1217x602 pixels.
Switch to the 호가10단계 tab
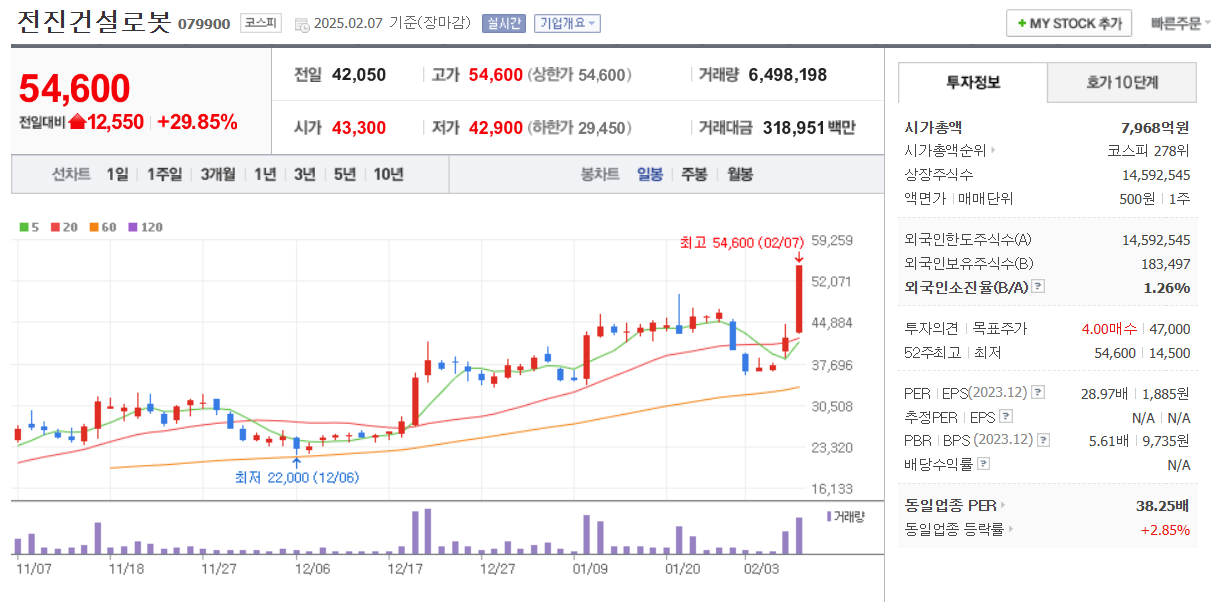[x=1122, y=82]
